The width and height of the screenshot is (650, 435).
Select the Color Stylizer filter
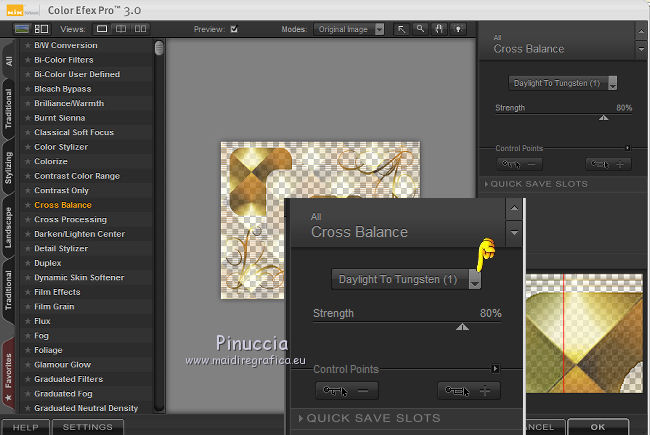[61, 147]
